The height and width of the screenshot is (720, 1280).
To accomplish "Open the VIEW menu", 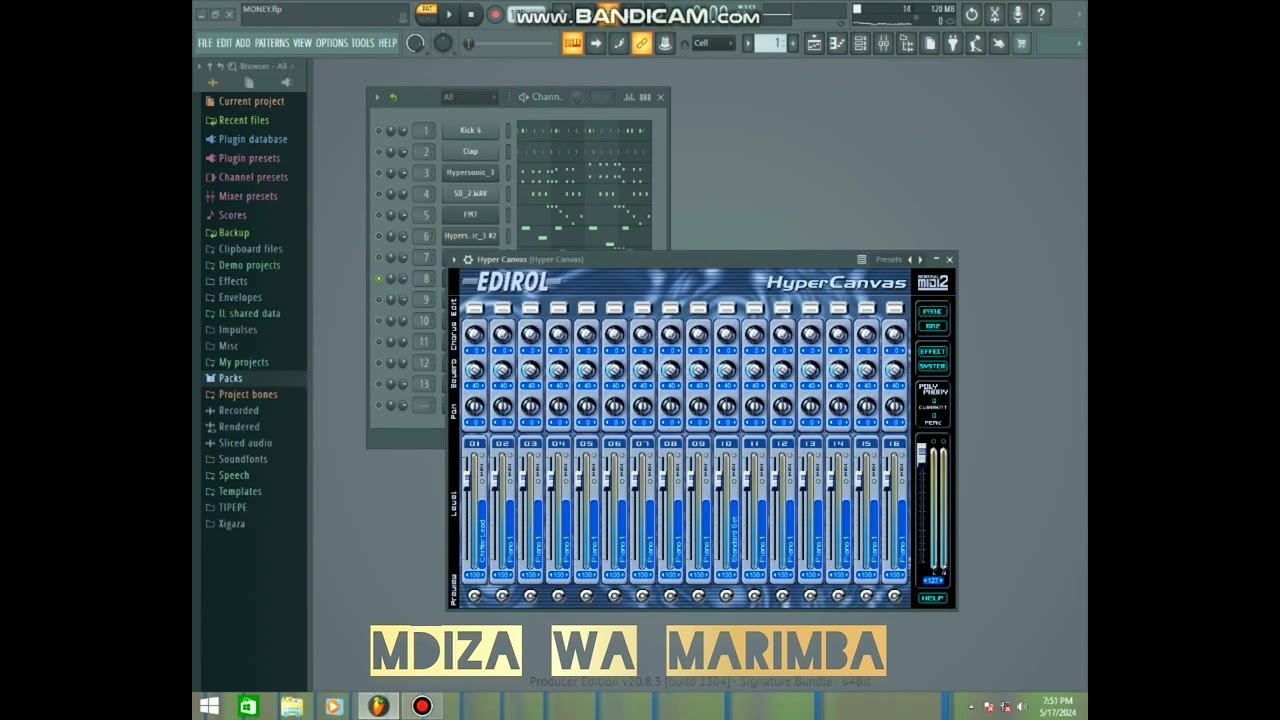I will (302, 43).
